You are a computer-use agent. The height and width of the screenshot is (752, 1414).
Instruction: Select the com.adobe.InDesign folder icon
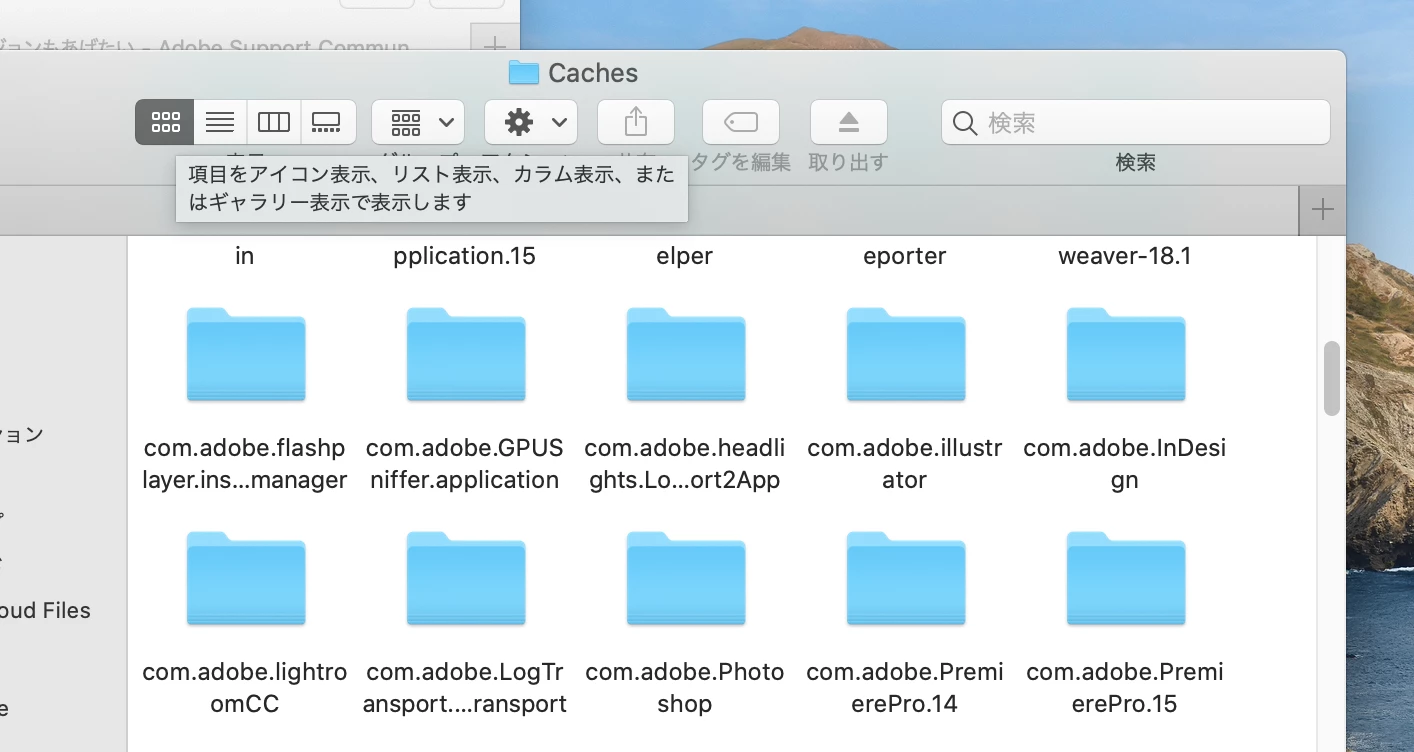click(x=1126, y=355)
